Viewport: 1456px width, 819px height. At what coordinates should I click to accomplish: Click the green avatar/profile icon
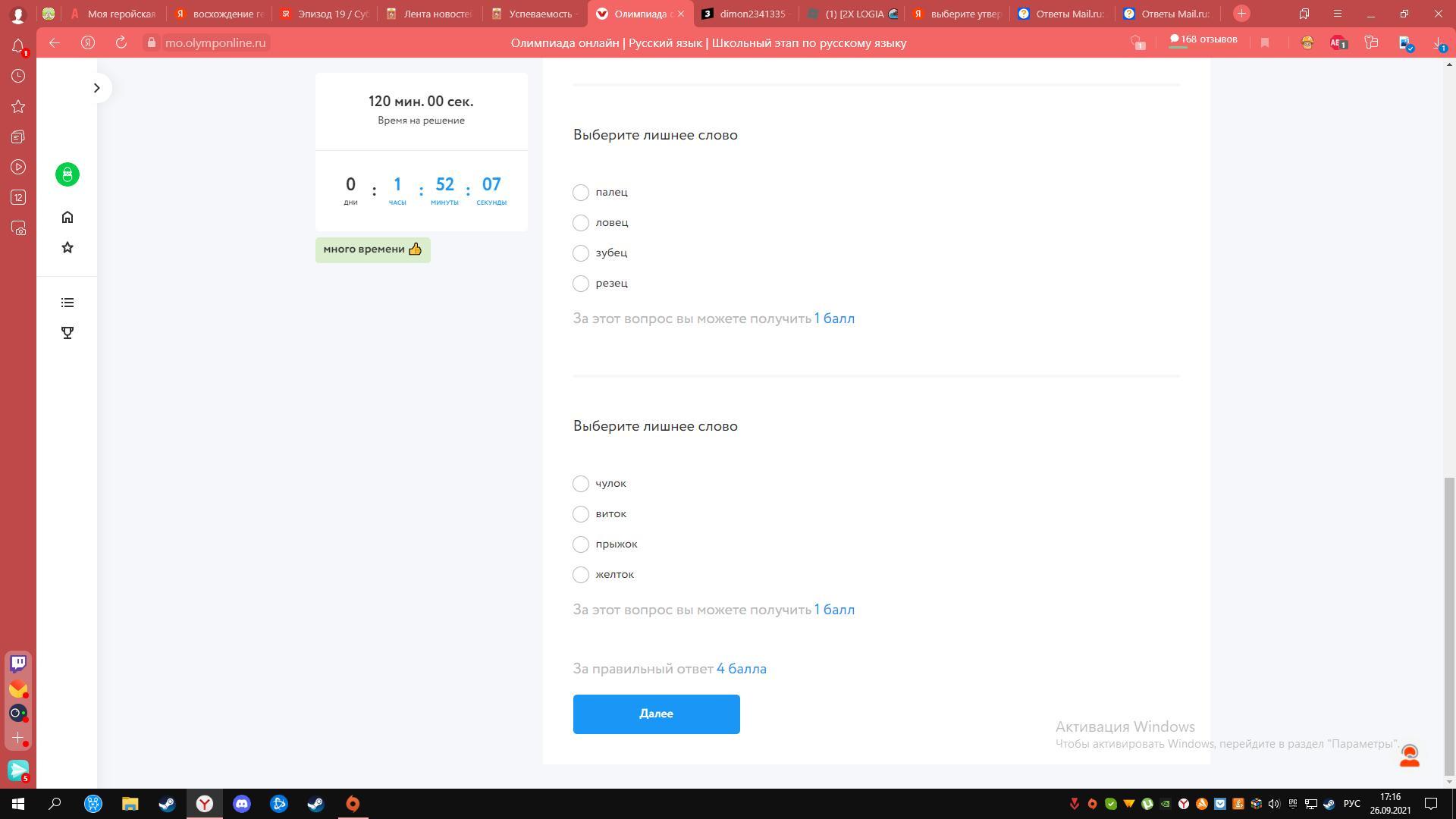[x=66, y=174]
